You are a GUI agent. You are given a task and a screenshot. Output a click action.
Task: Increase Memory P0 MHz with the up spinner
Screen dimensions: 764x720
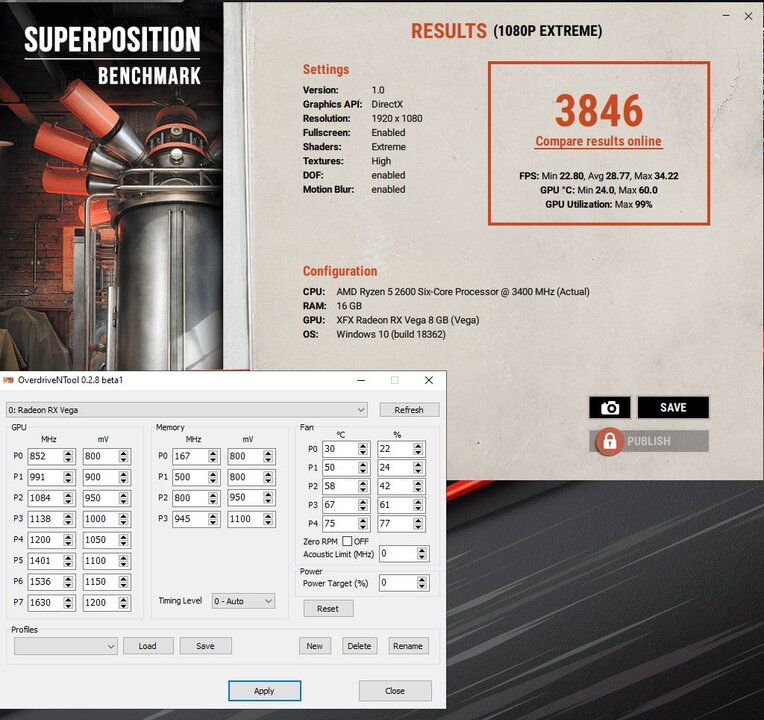pos(213,453)
